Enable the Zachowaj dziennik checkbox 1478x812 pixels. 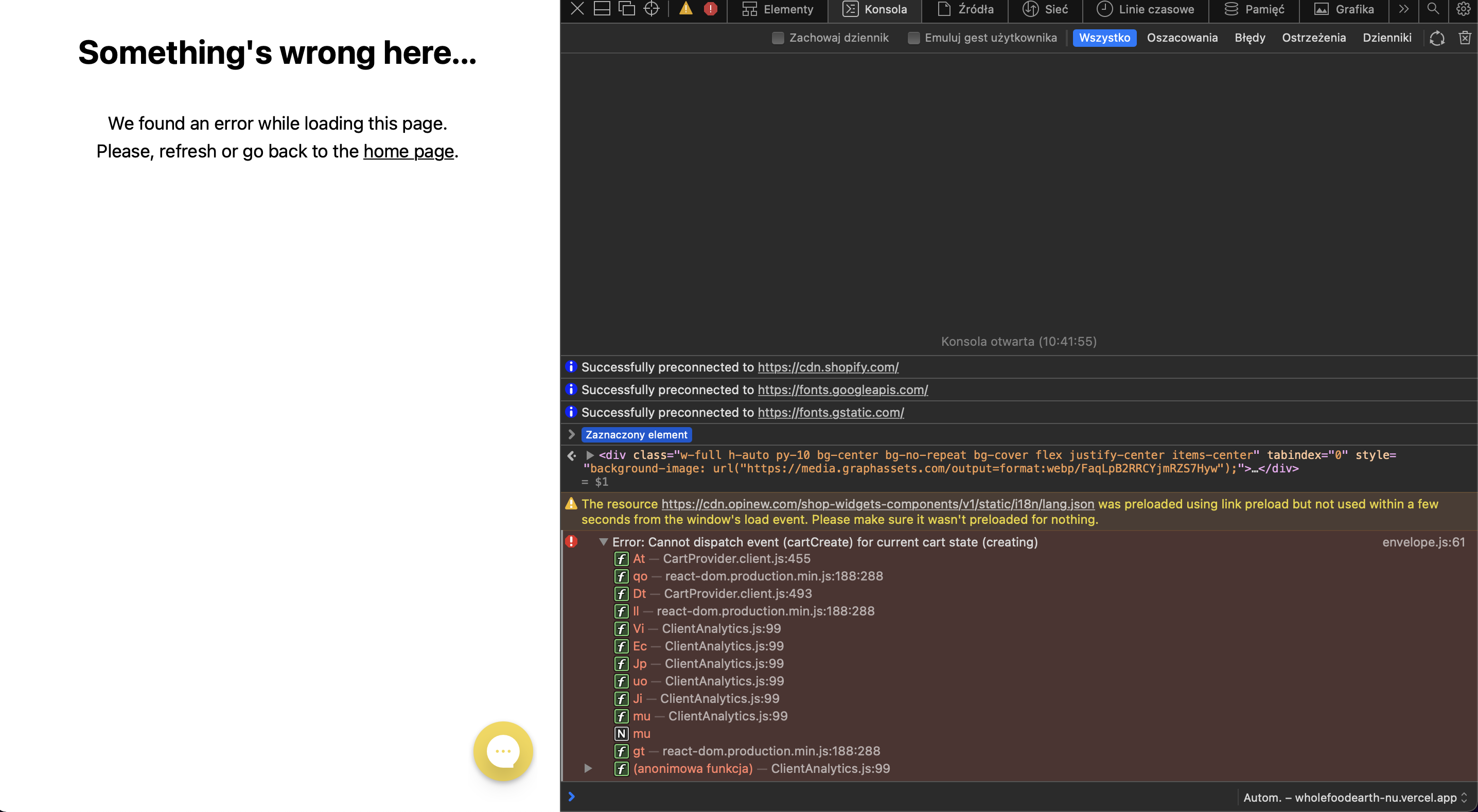(778, 38)
